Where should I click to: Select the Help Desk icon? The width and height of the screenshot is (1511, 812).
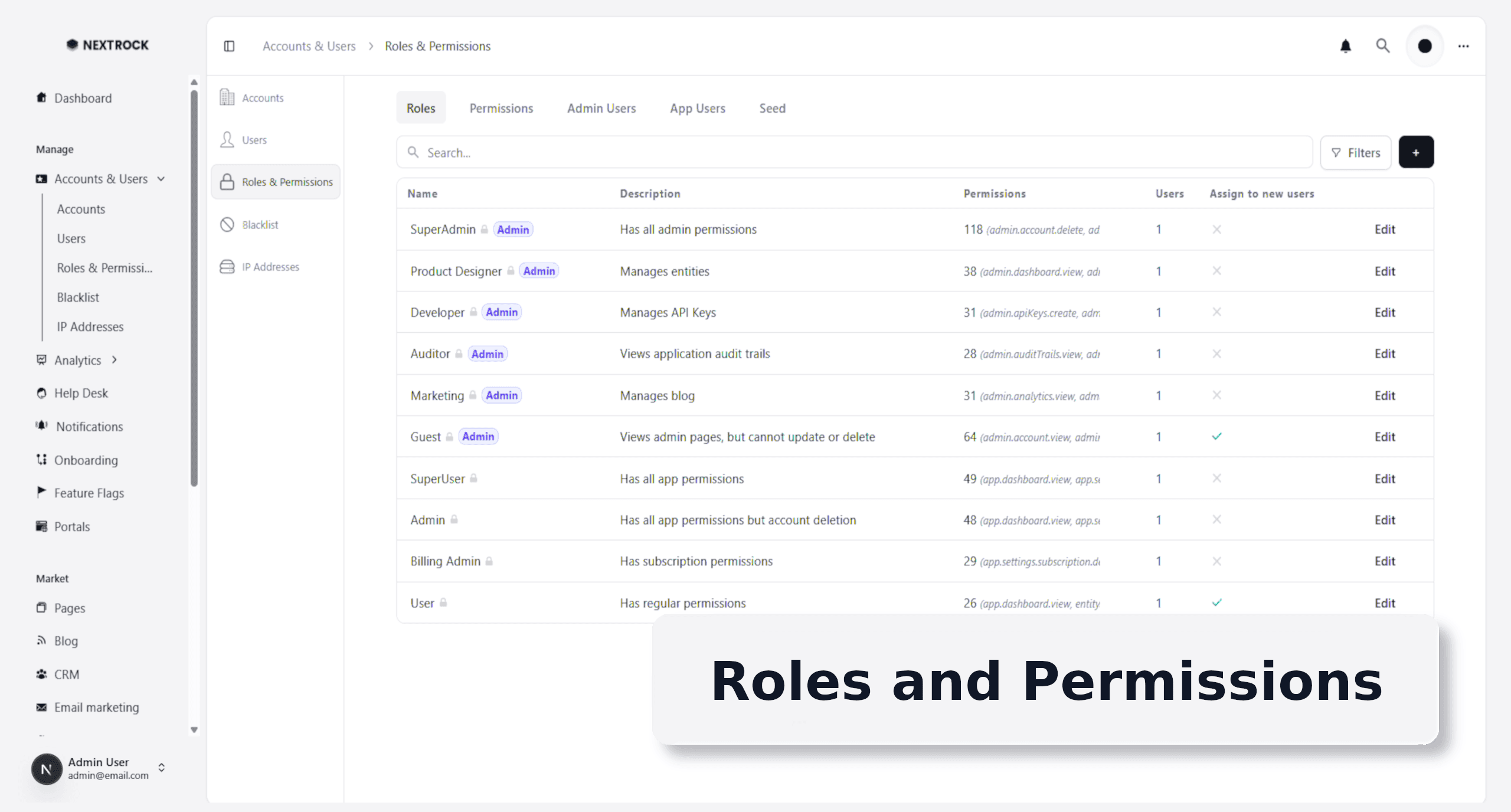point(41,392)
